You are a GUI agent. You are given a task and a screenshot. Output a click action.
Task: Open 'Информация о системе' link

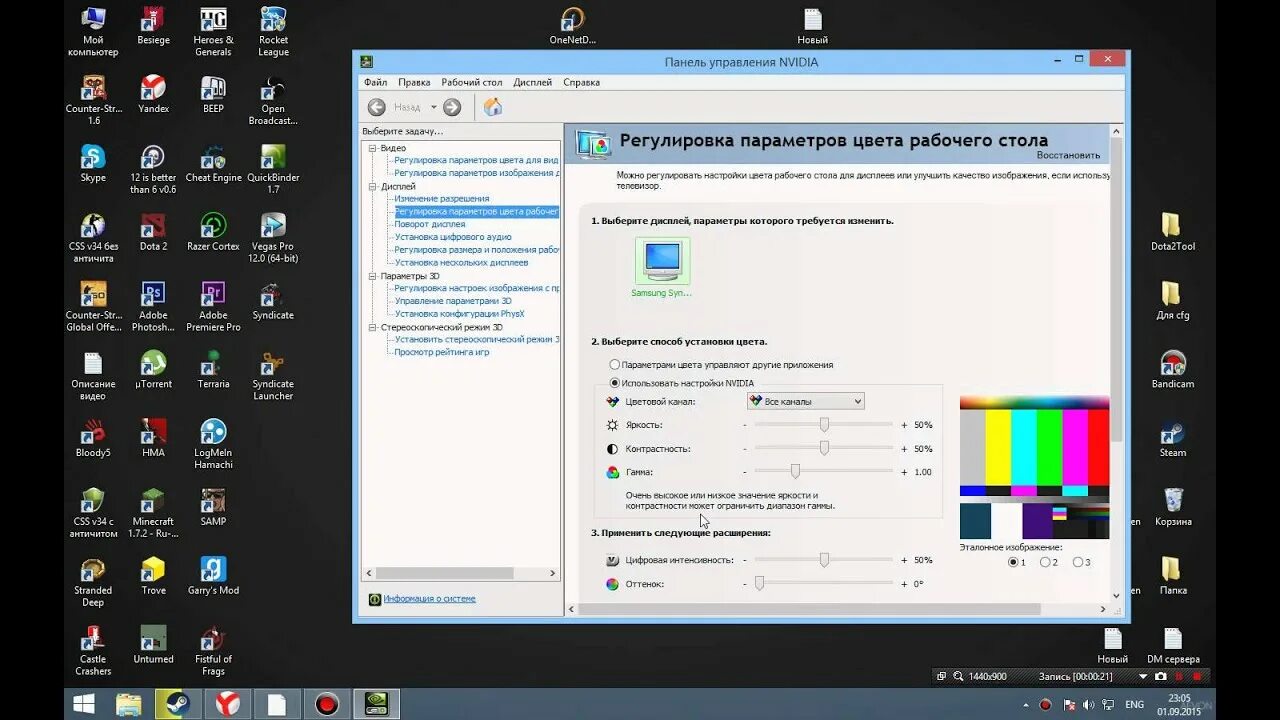pos(429,599)
